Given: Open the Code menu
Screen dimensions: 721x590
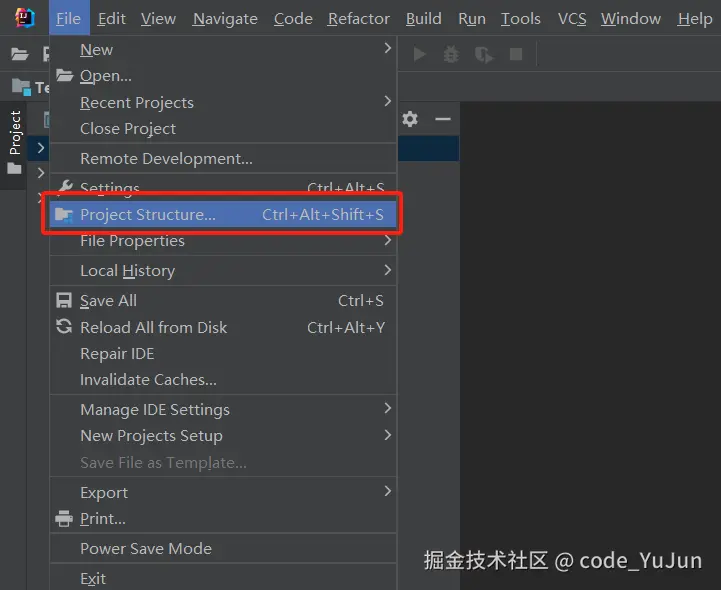Looking at the screenshot, I should [293, 18].
